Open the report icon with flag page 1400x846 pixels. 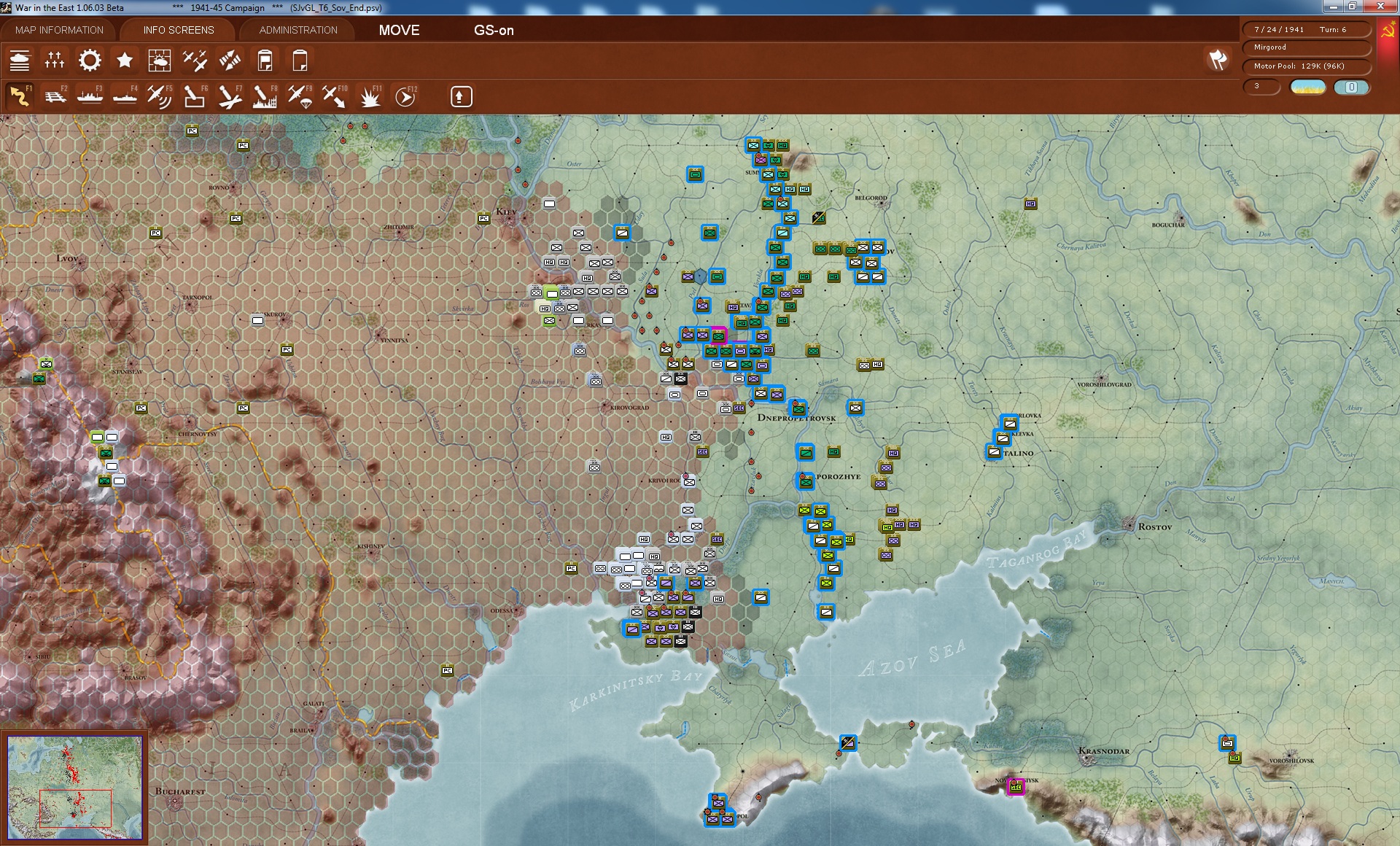(x=265, y=61)
